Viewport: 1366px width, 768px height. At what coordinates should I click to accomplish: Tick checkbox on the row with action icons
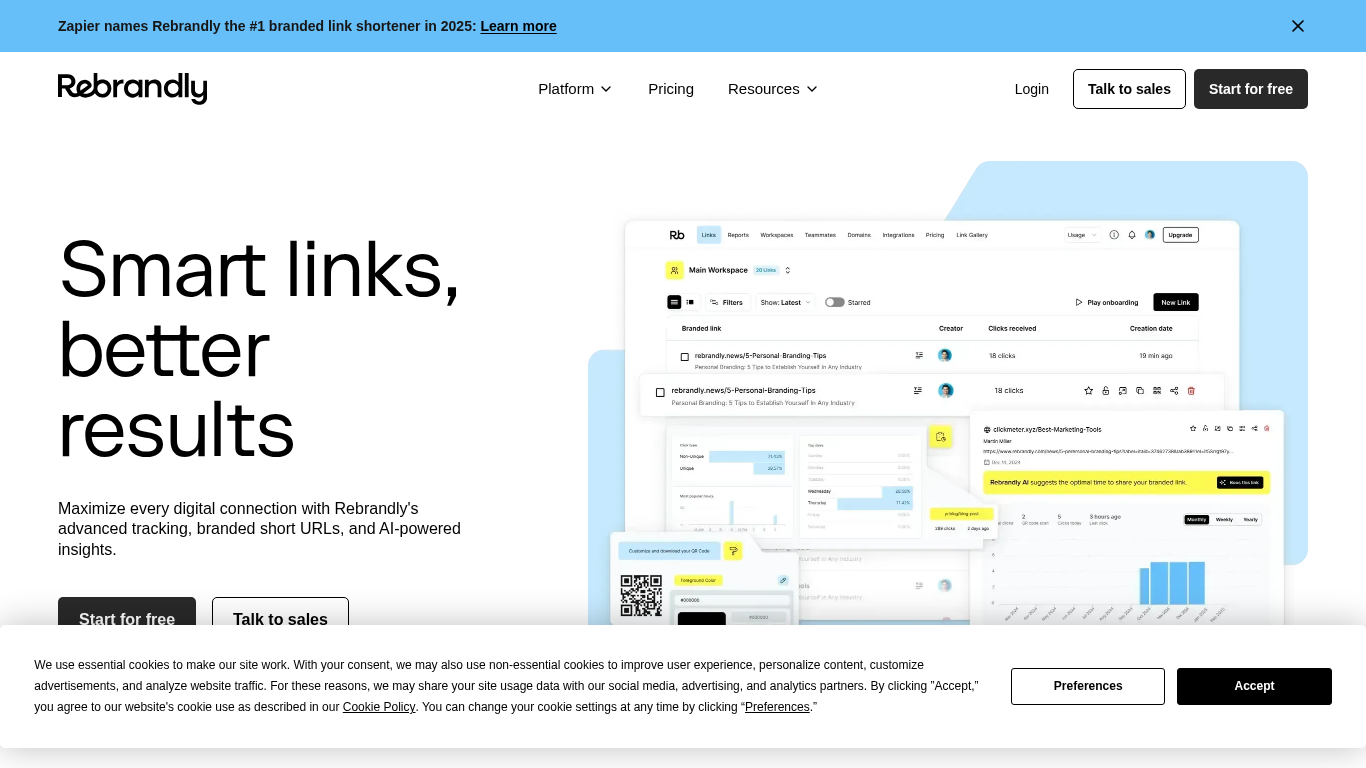pos(660,392)
